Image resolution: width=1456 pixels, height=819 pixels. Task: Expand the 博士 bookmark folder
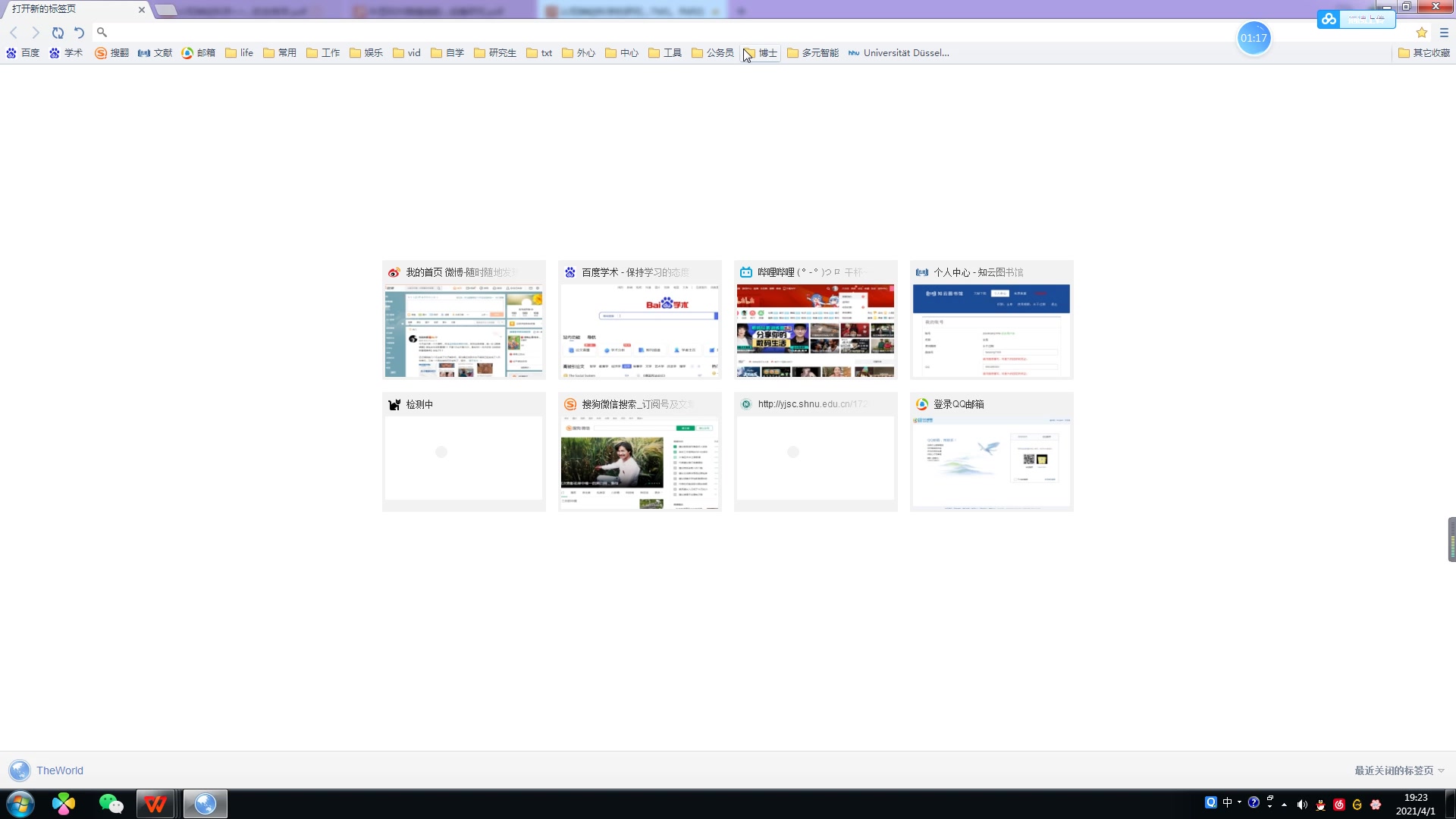[x=761, y=52]
